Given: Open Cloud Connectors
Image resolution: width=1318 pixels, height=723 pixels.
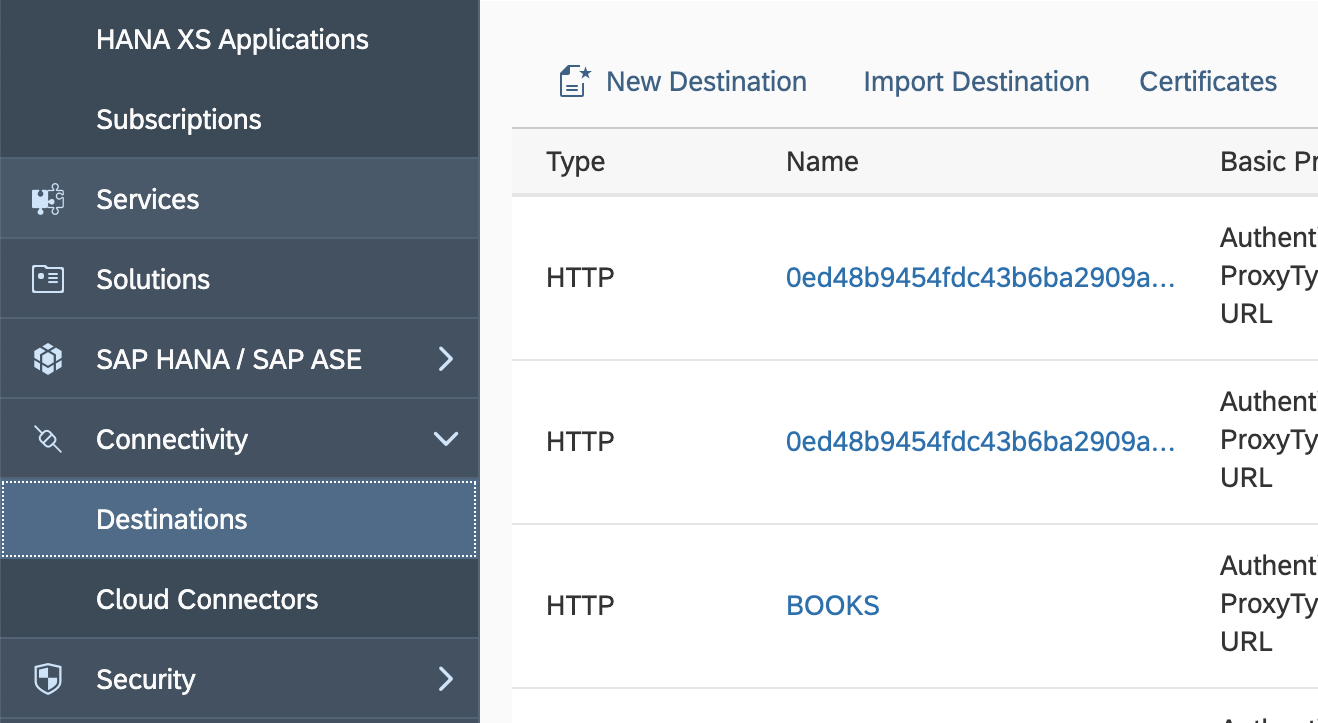Looking at the screenshot, I should pyautogui.click(x=206, y=599).
